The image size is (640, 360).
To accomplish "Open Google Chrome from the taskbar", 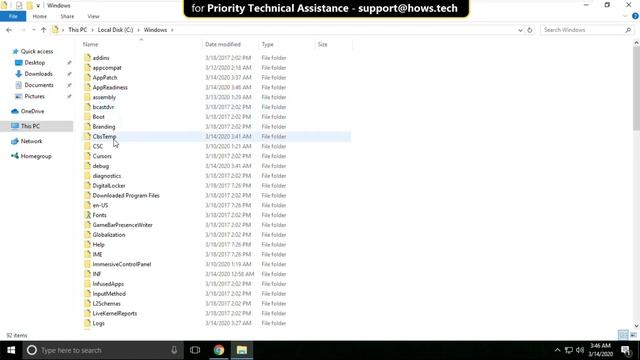I will 219,350.
